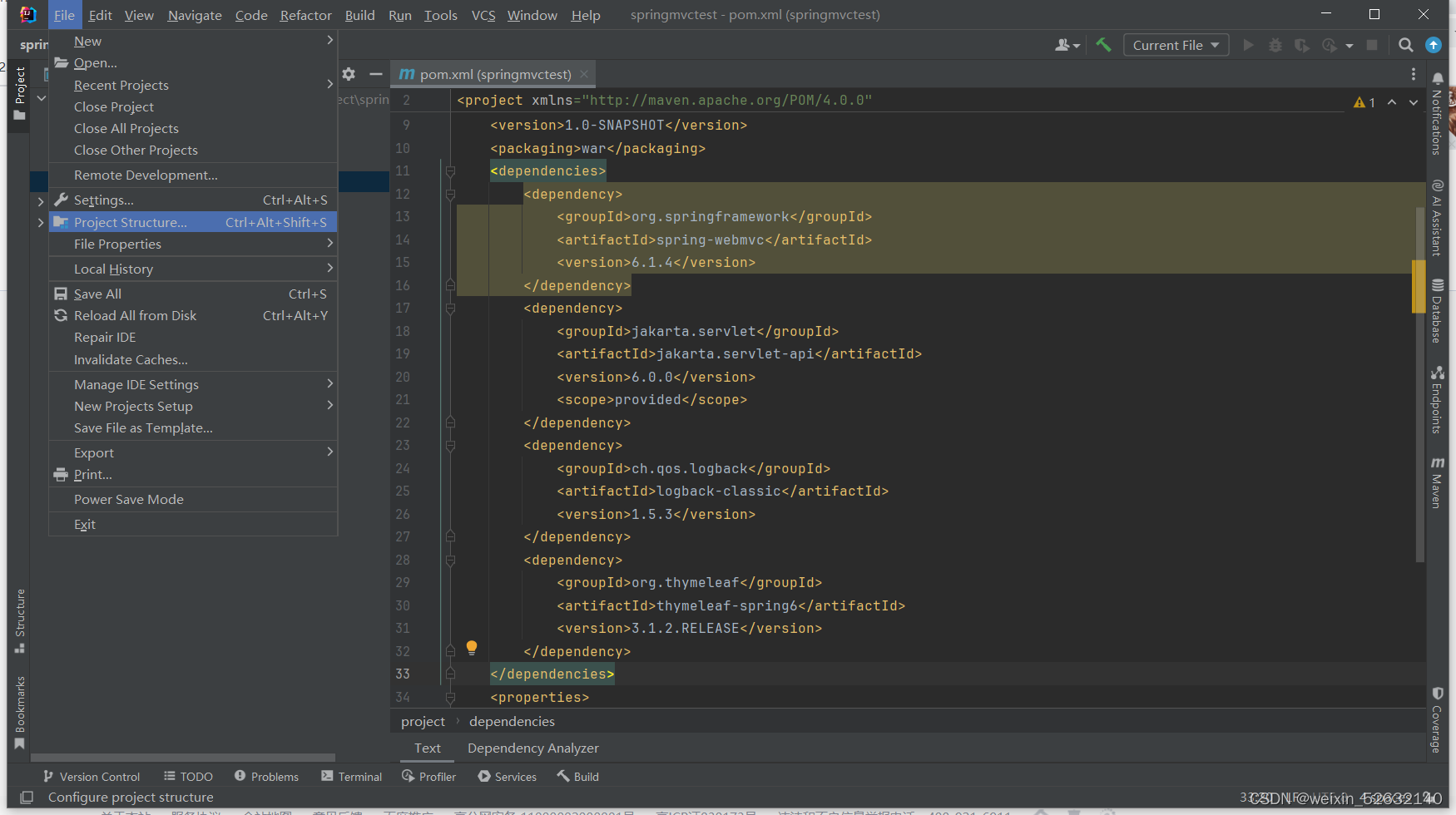This screenshot has width=1456, height=815.
Task: Open Terminal tool window
Action: (352, 776)
